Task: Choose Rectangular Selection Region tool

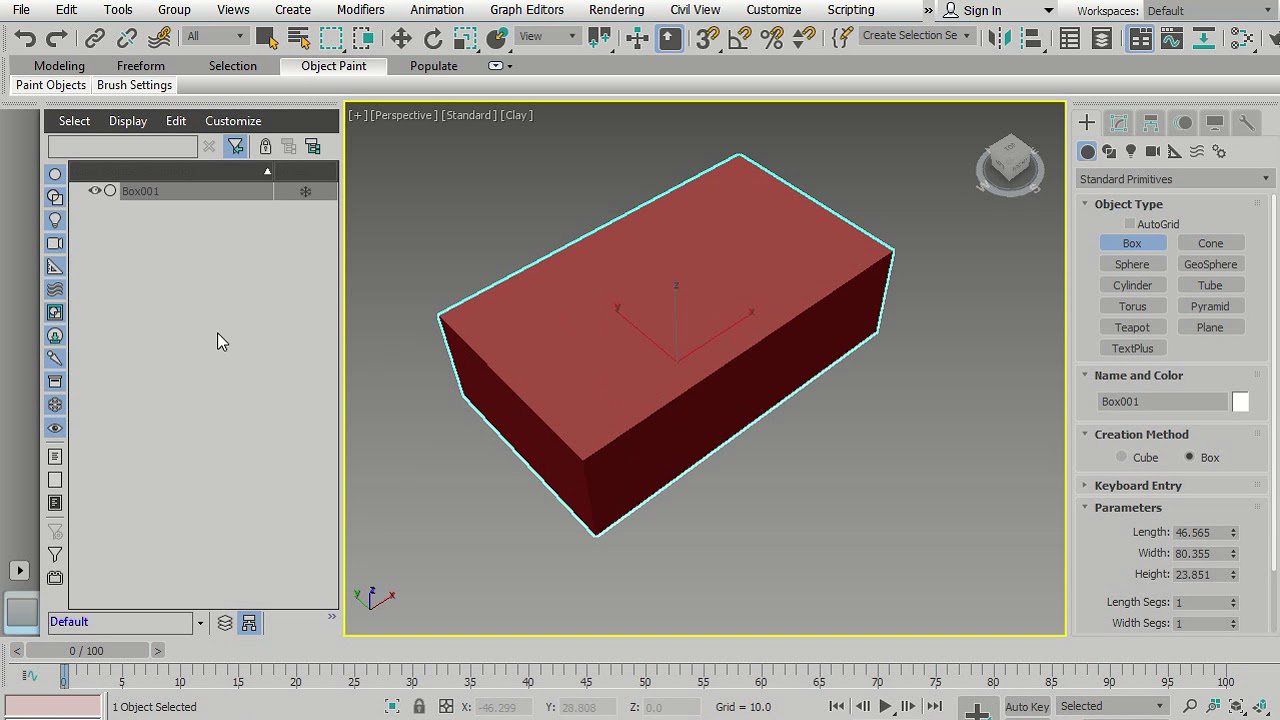Action: click(x=331, y=38)
